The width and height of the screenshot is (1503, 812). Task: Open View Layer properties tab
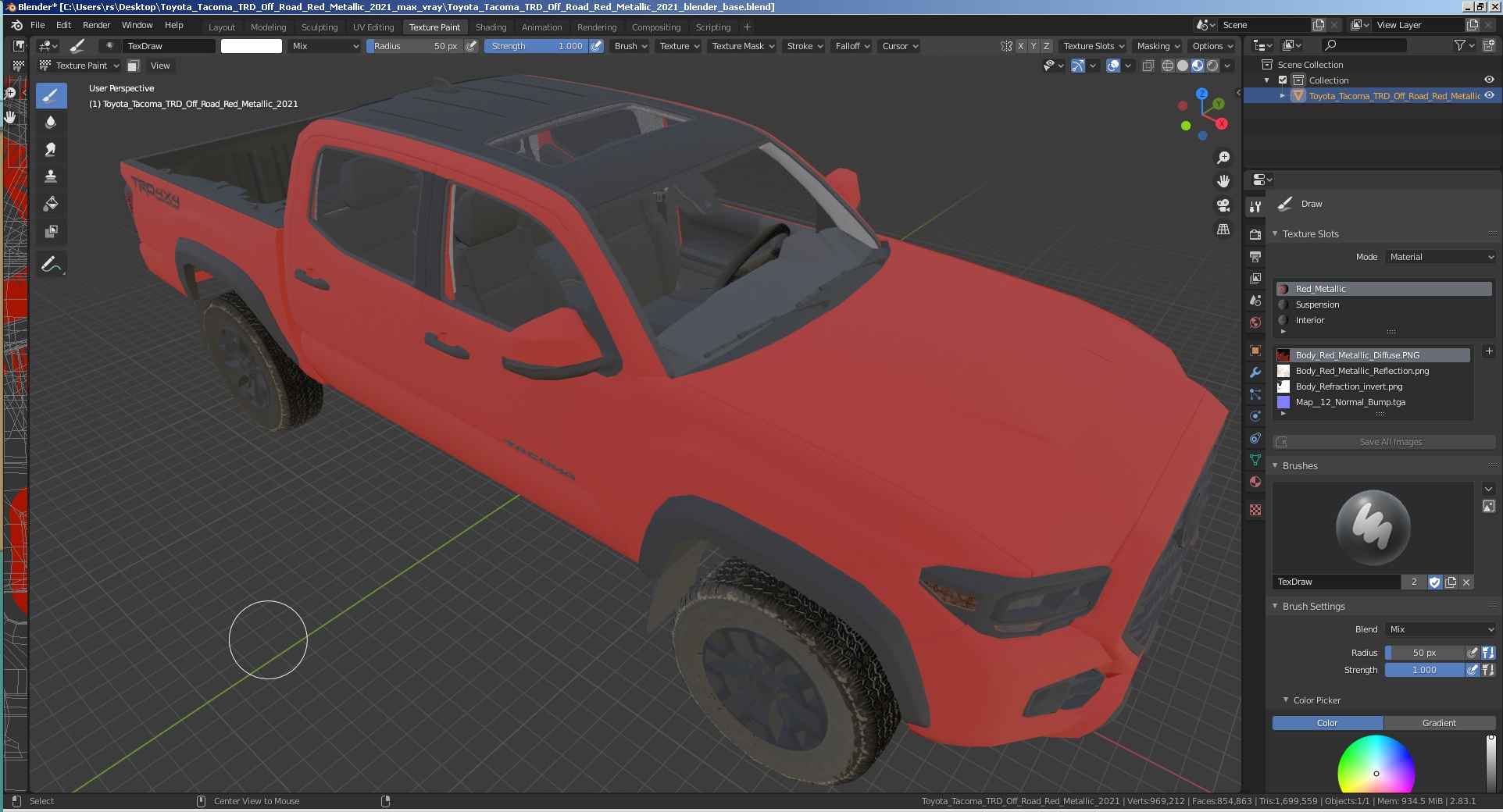[x=1255, y=279]
